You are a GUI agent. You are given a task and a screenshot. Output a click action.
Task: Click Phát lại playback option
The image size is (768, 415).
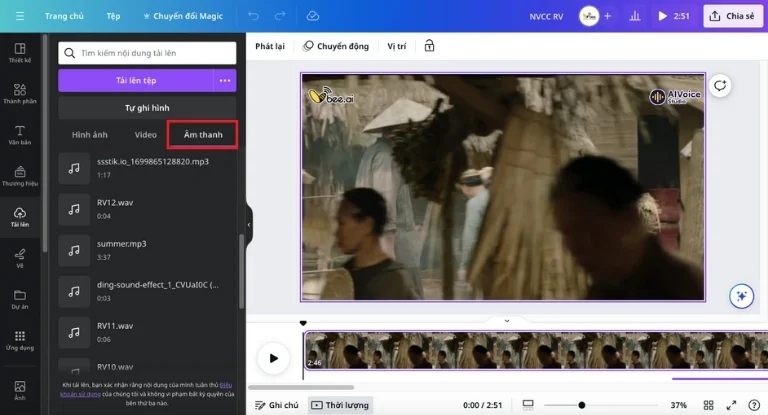coord(270,46)
